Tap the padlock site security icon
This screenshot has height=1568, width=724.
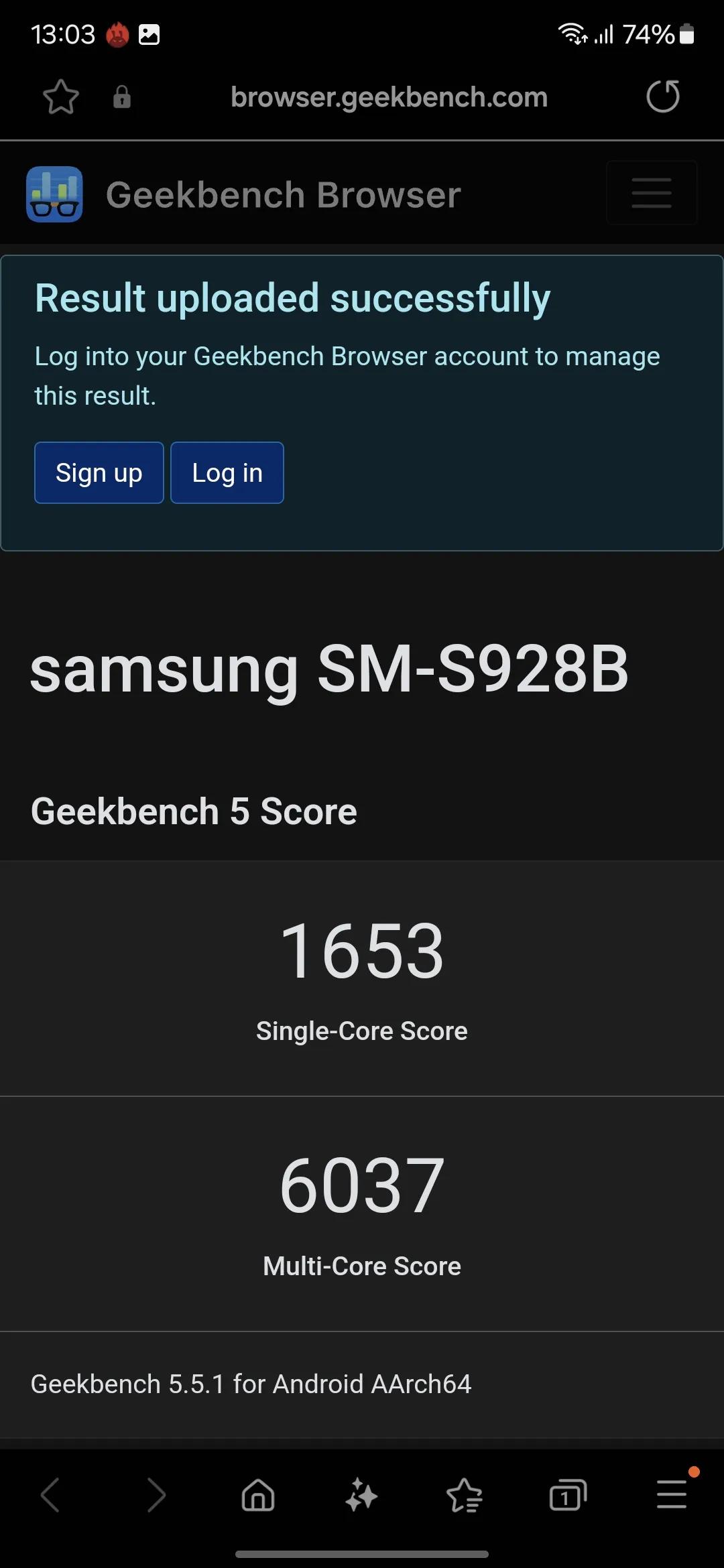tap(121, 97)
